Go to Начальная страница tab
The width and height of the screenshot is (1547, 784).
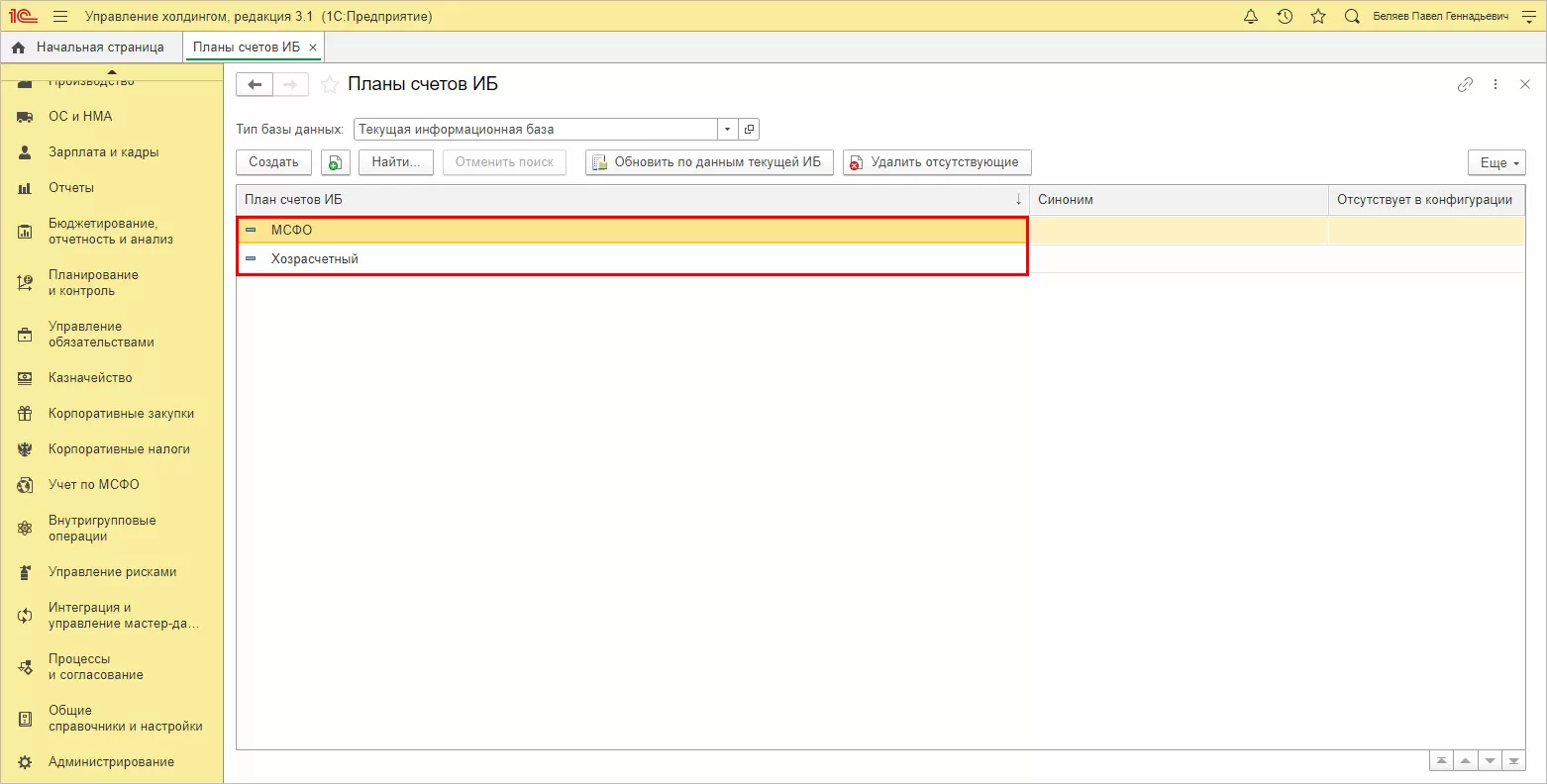point(88,48)
